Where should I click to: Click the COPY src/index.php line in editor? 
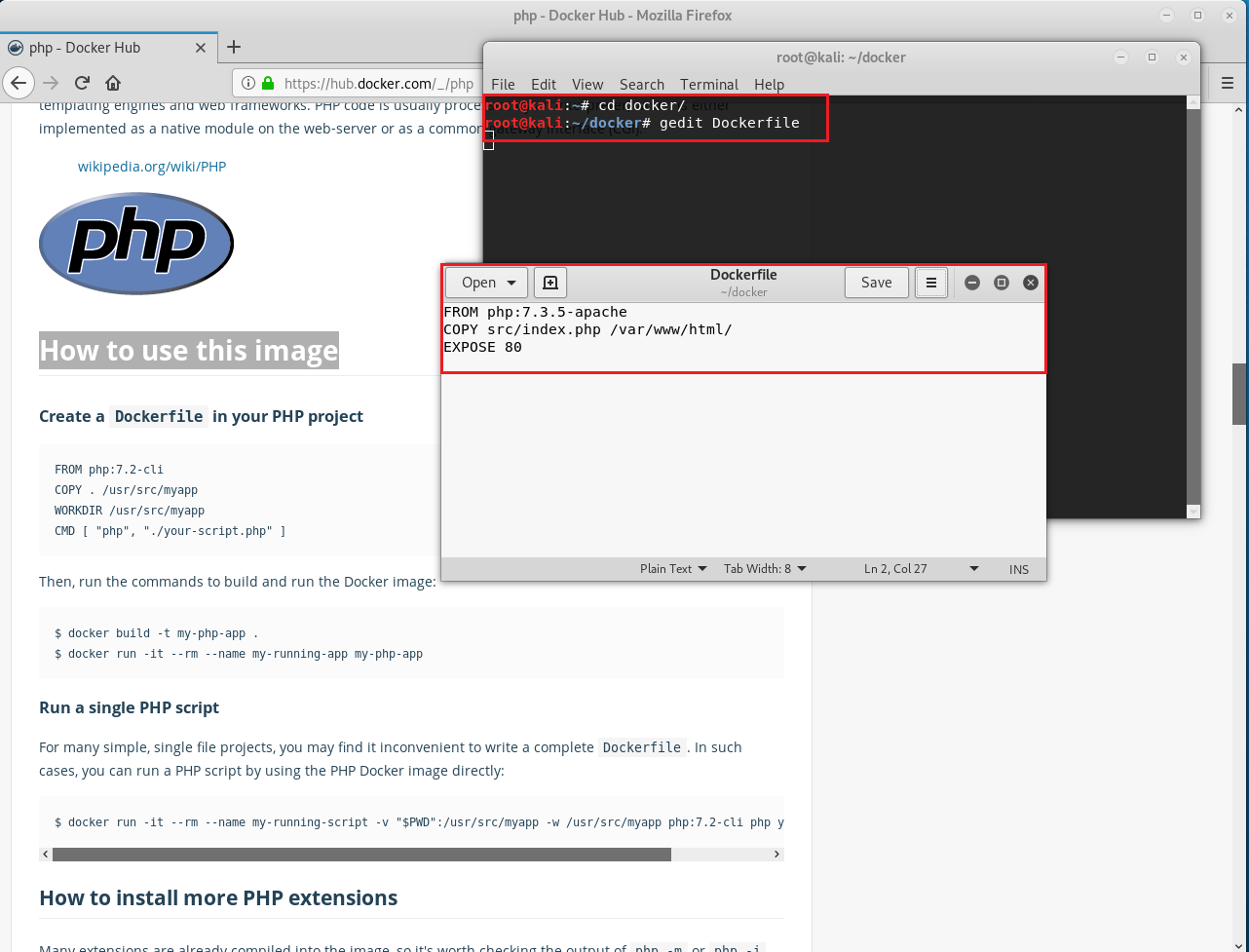[587, 329]
